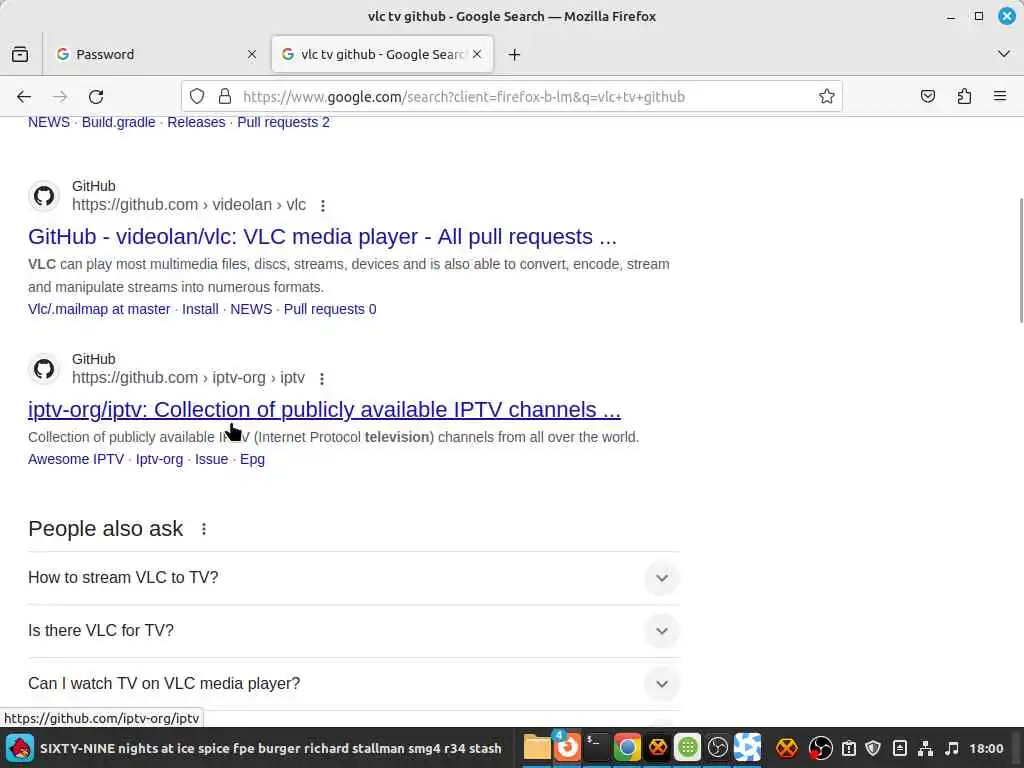The image size is (1024, 768).
Task: Open the green dotted app in taskbar
Action: [x=687, y=748]
